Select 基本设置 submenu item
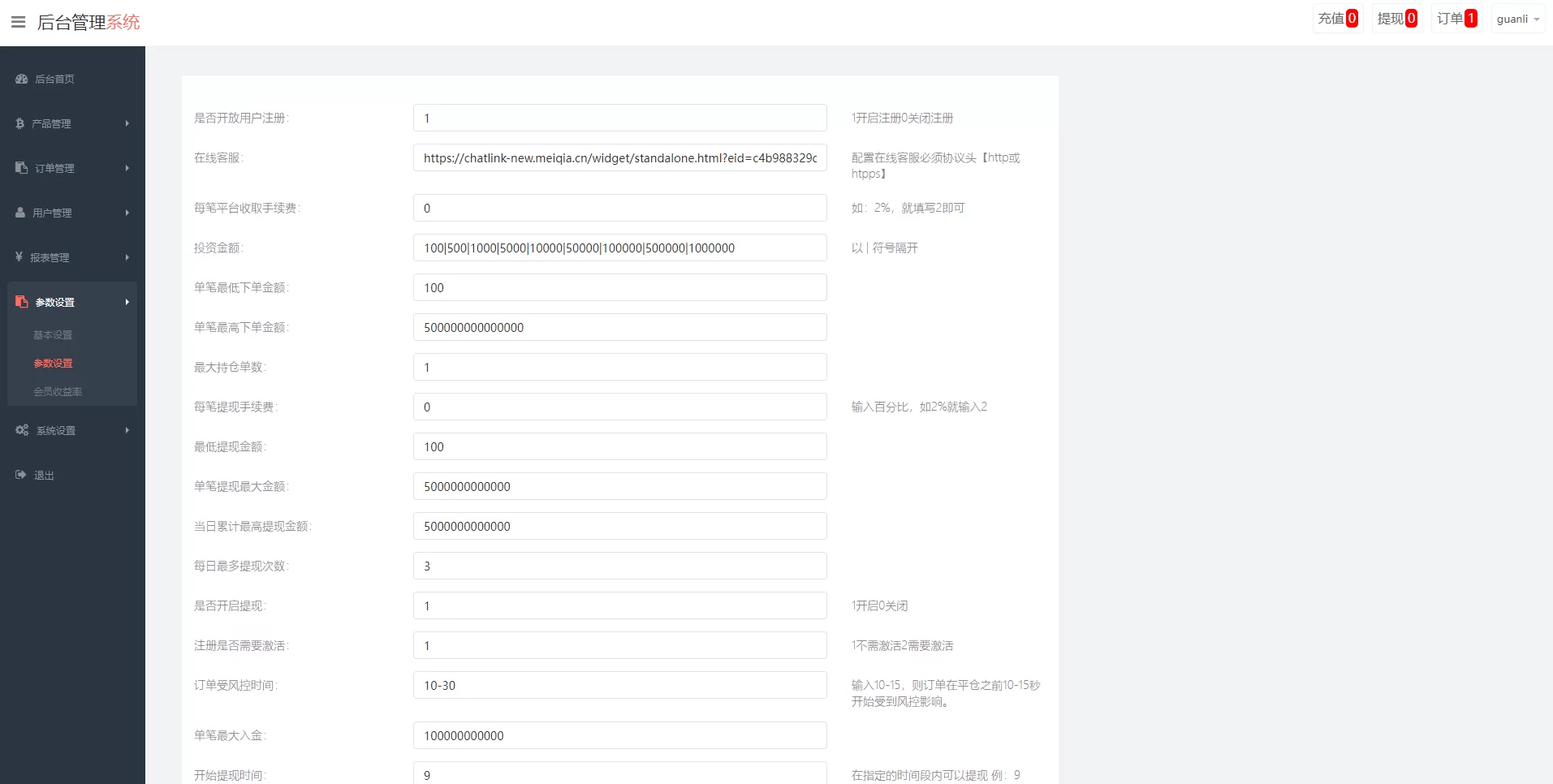 click(x=53, y=334)
